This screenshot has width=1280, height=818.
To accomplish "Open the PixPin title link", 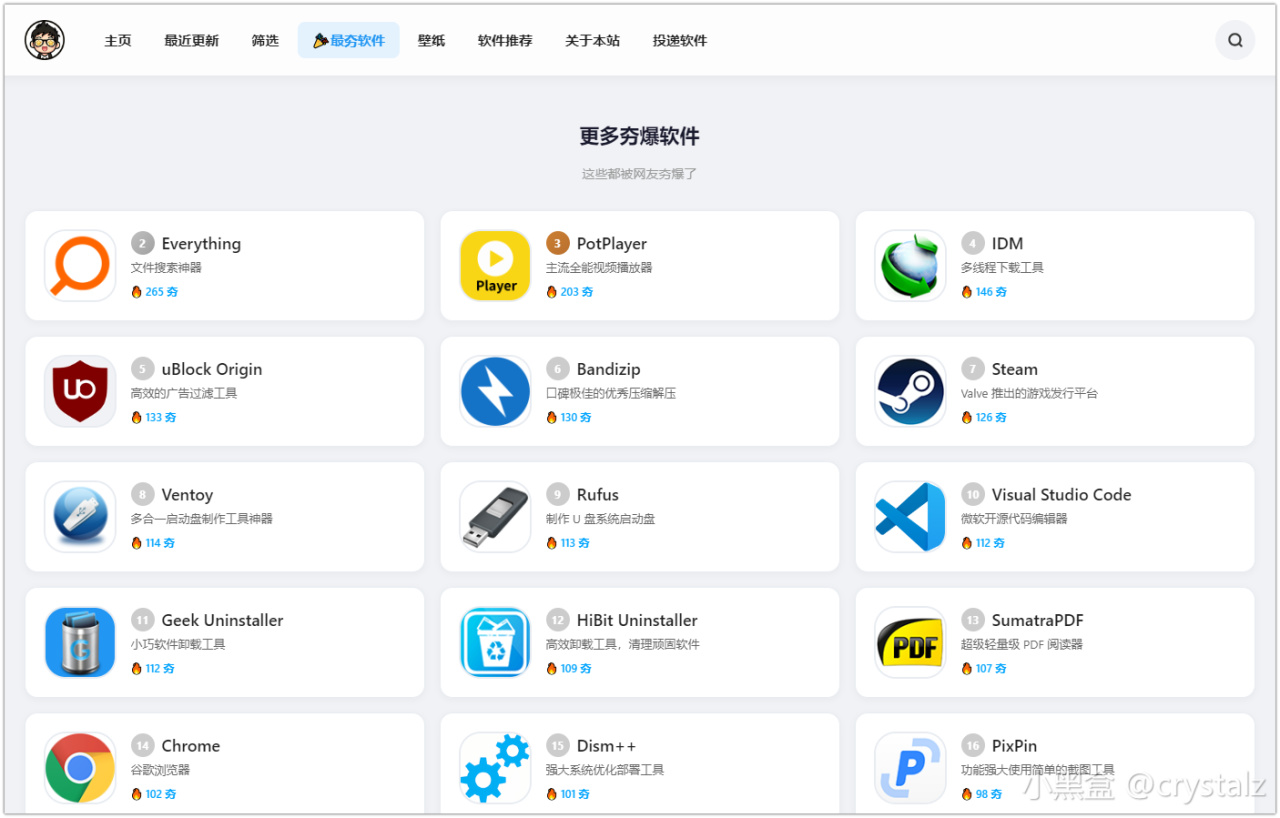I will pyautogui.click(x=1014, y=745).
